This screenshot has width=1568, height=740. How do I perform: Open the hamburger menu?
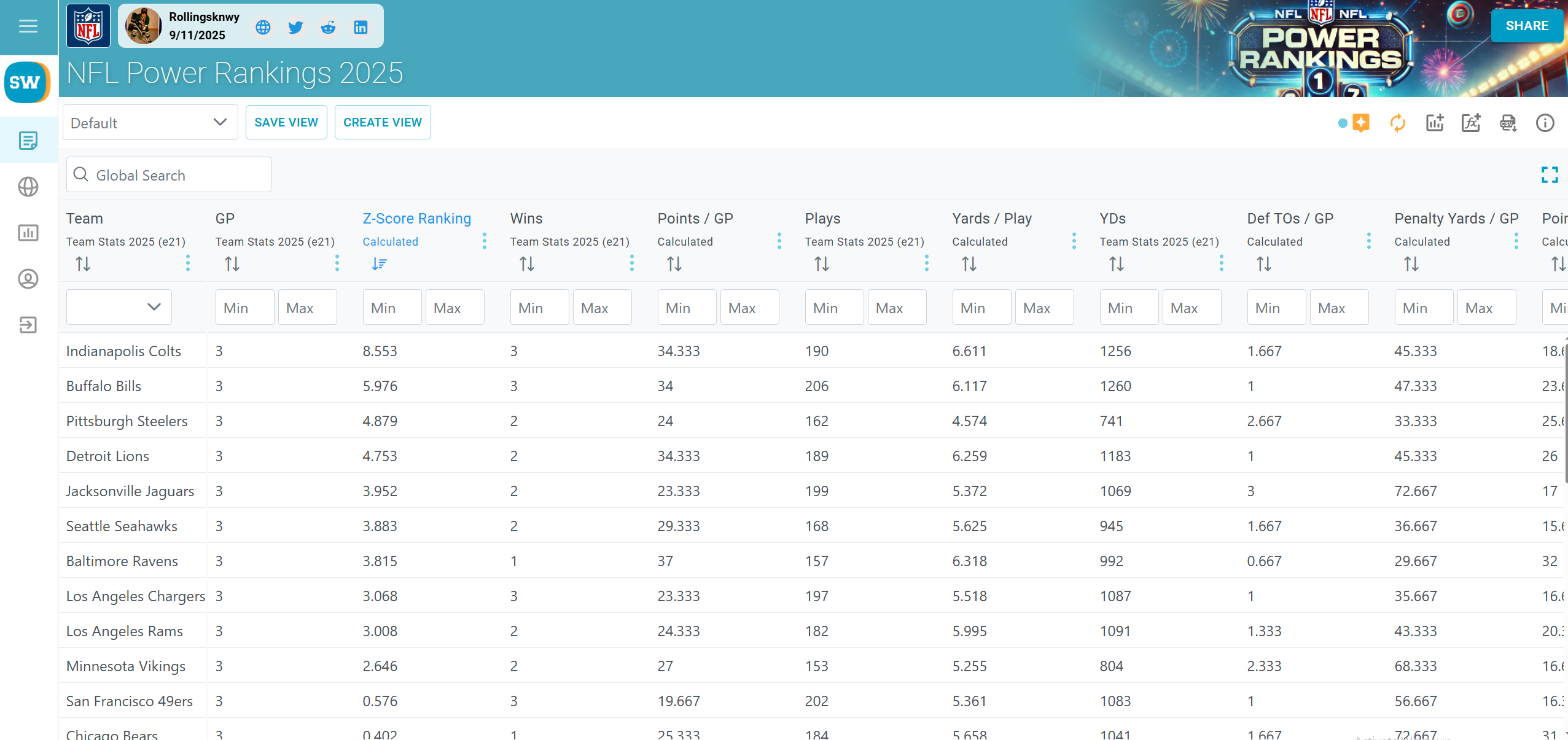pos(28,26)
